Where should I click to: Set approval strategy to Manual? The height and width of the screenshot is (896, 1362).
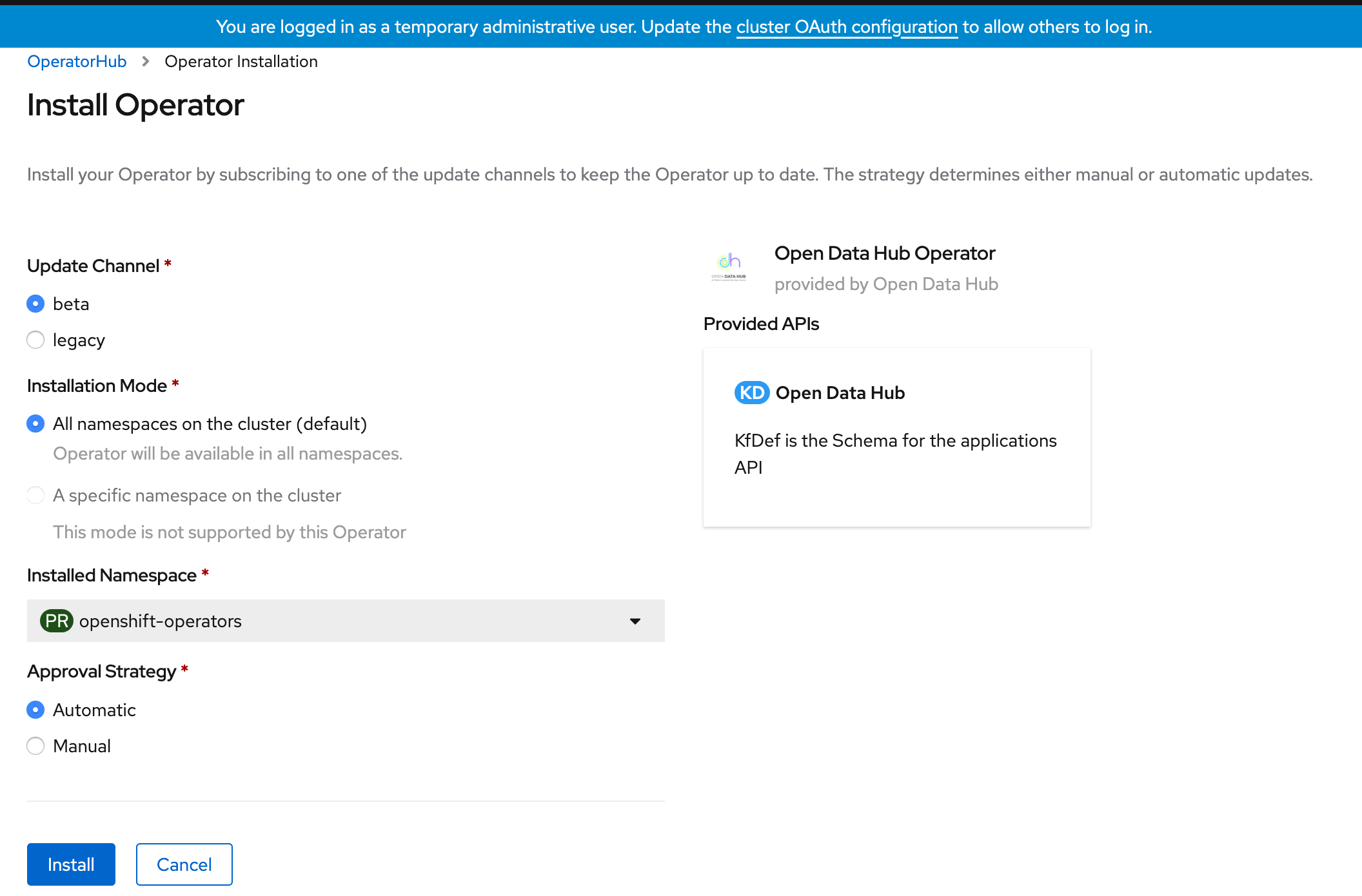pyautogui.click(x=36, y=746)
